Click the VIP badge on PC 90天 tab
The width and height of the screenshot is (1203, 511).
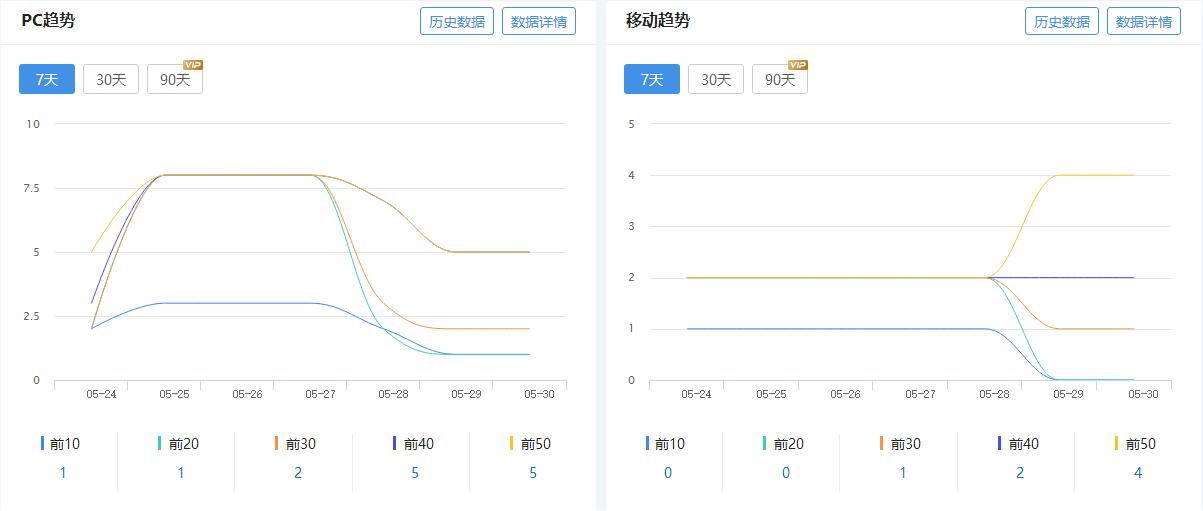click(193, 65)
